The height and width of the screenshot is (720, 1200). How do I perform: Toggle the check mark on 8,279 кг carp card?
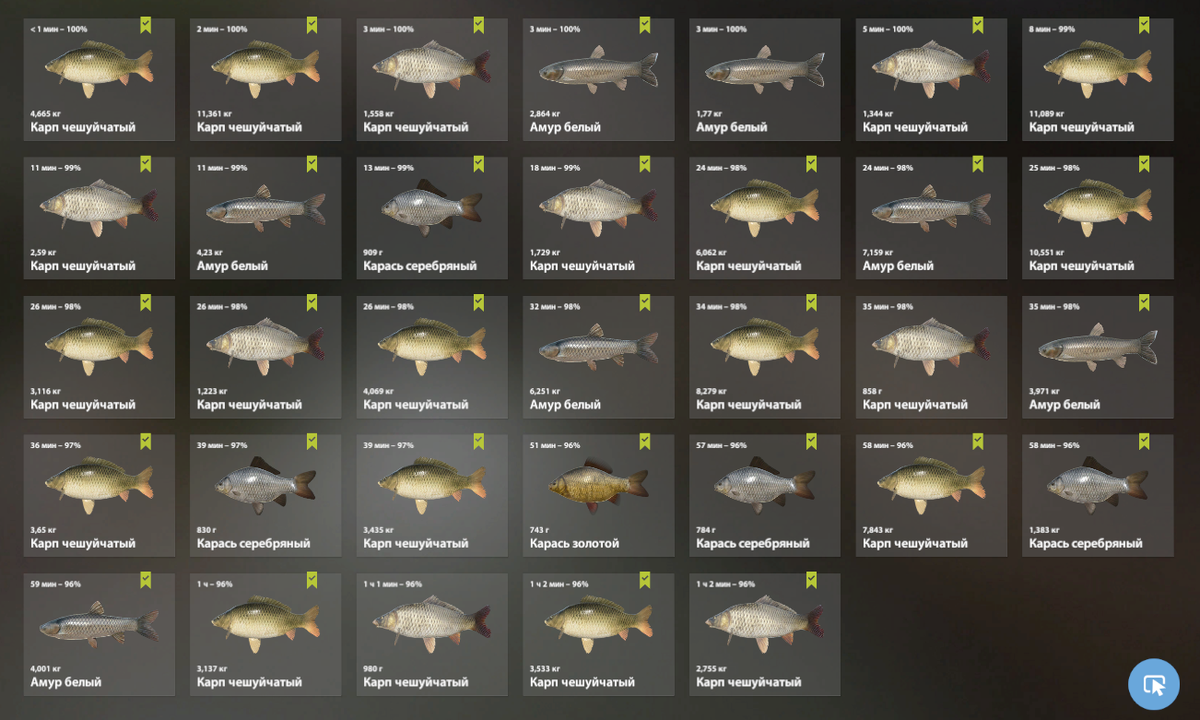pyautogui.click(x=812, y=303)
